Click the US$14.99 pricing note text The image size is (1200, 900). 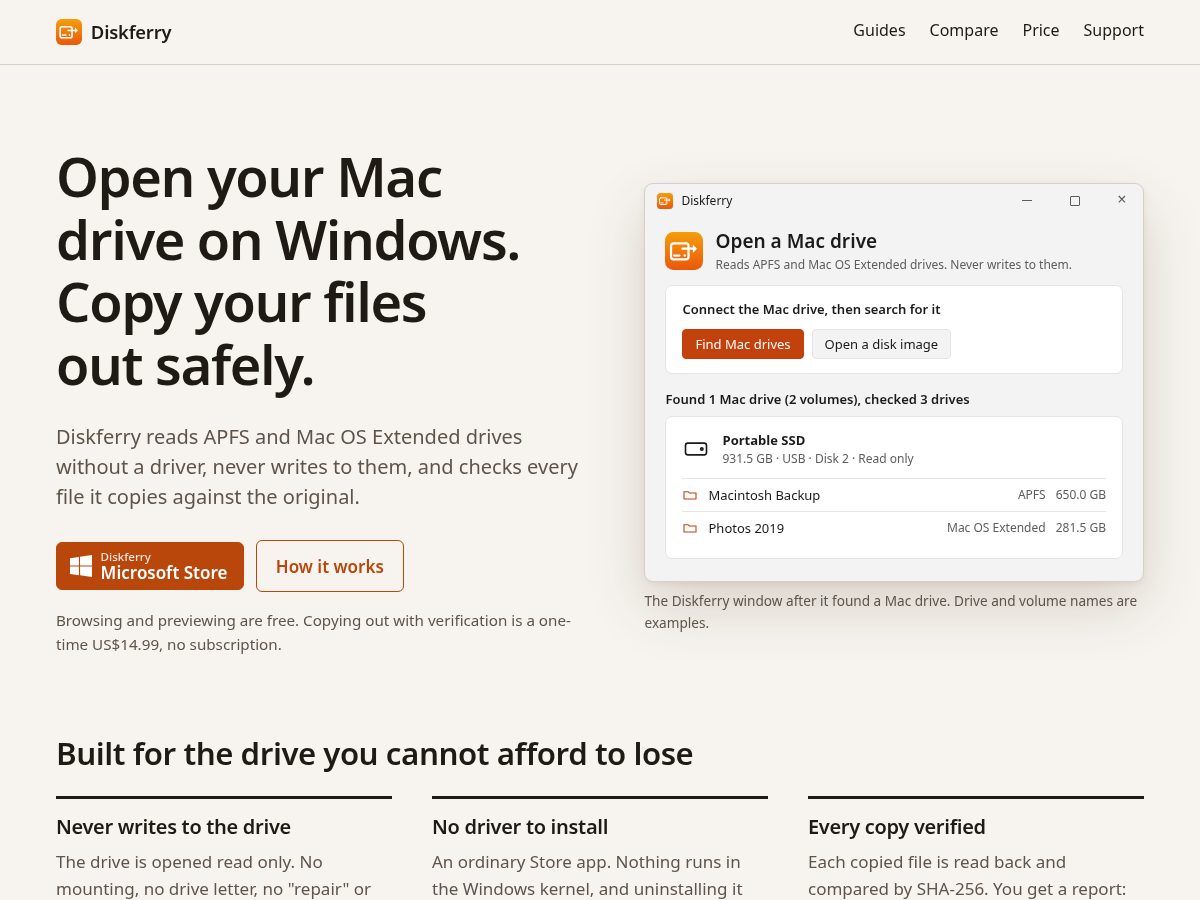coord(313,633)
